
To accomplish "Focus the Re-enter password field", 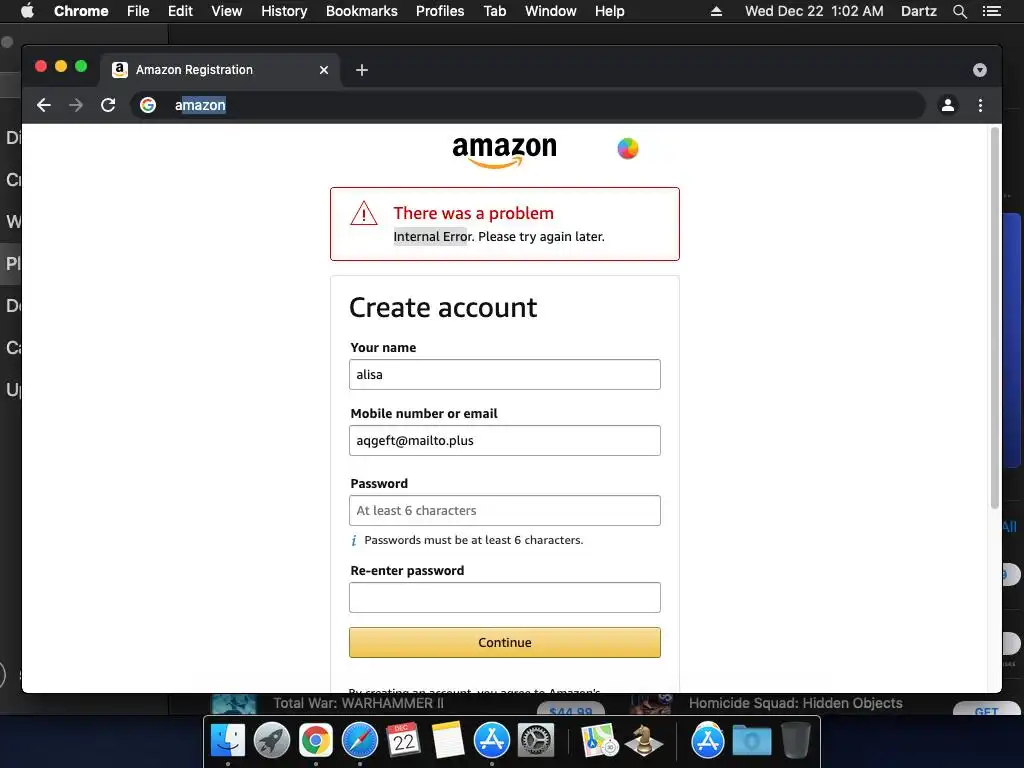I will click(x=505, y=597).
